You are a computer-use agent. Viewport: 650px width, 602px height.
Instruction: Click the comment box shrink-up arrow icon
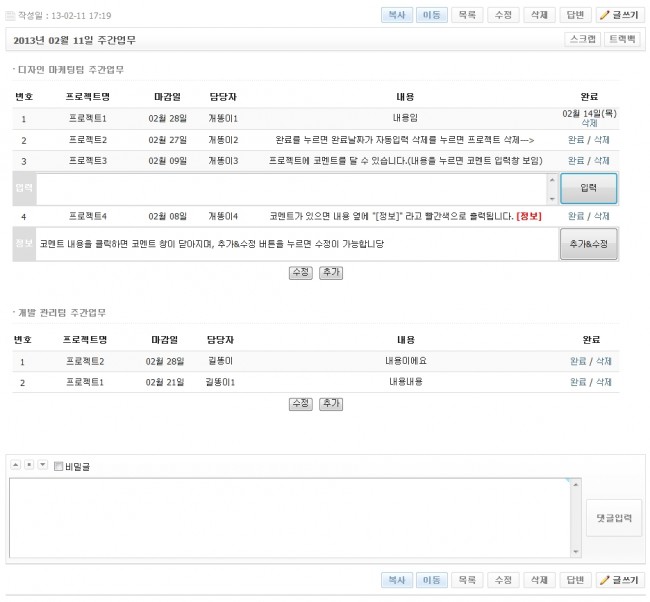click(15, 465)
